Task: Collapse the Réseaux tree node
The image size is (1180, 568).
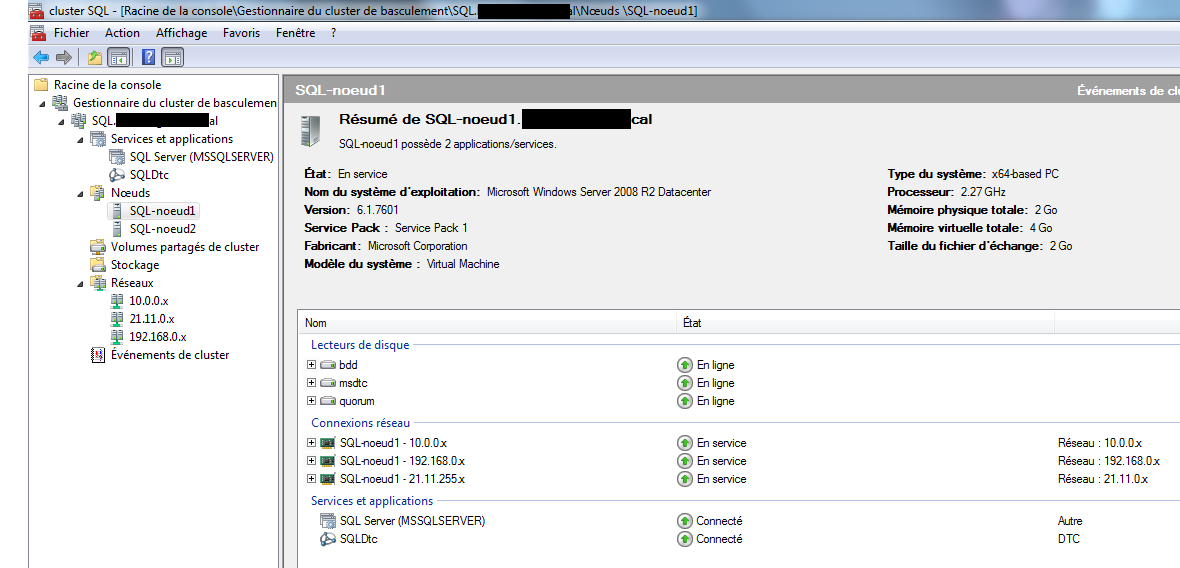Action: [x=81, y=283]
